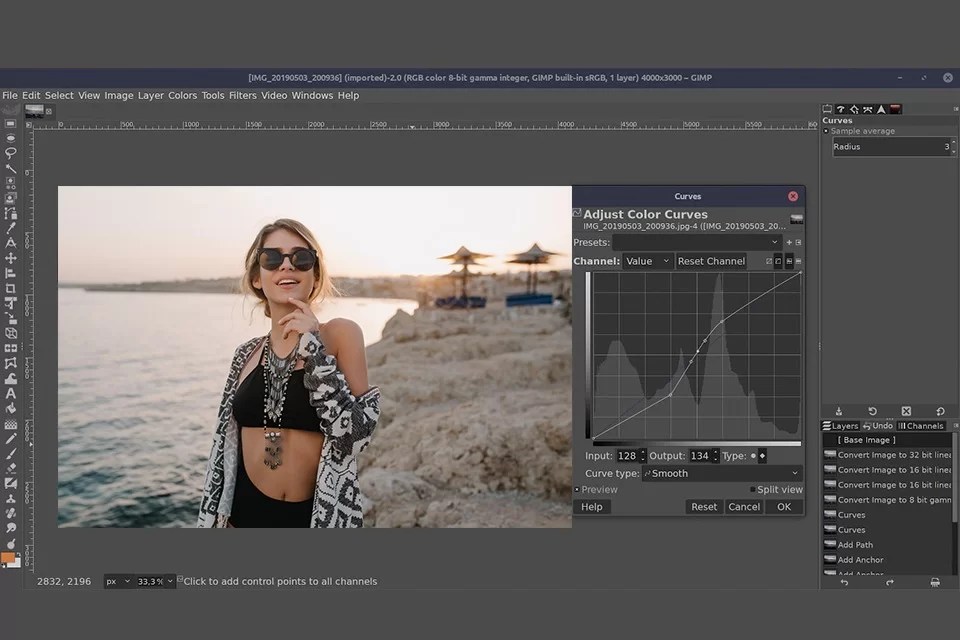Confirm curves adjustment with OK
The width and height of the screenshot is (960, 640).
point(784,507)
